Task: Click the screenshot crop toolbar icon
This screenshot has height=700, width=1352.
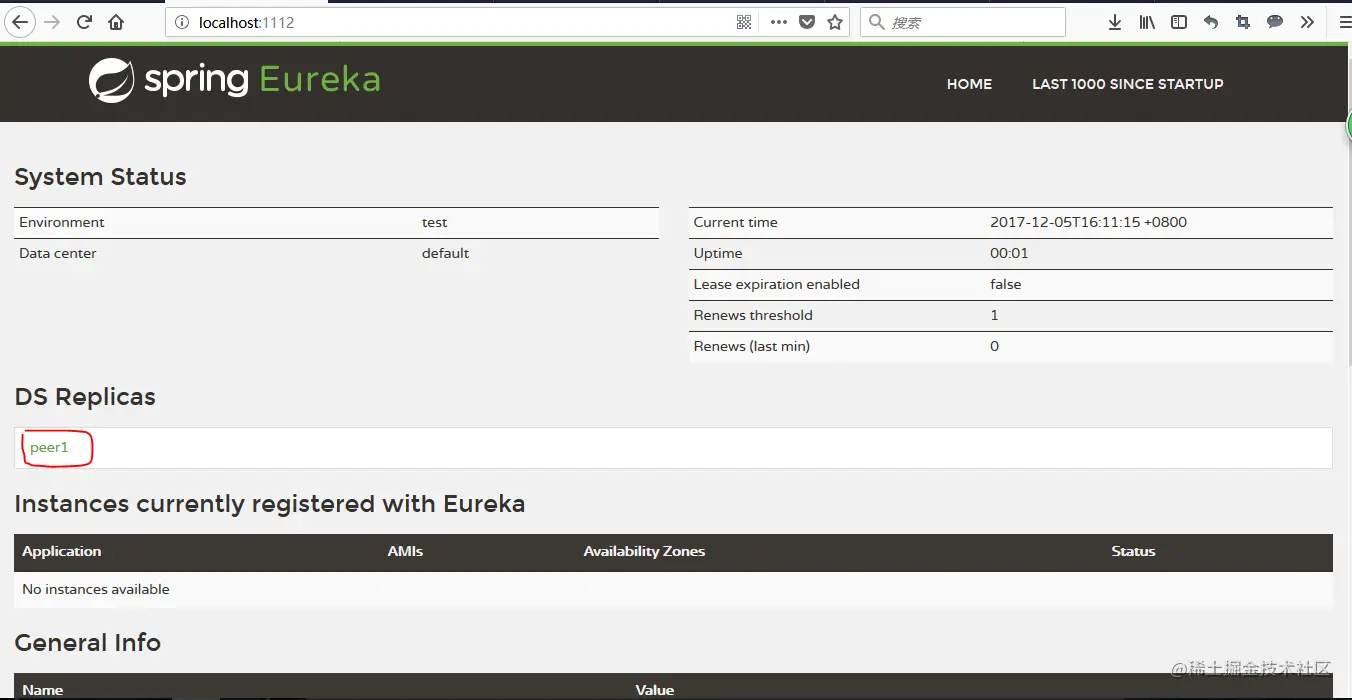Action: click(1243, 22)
